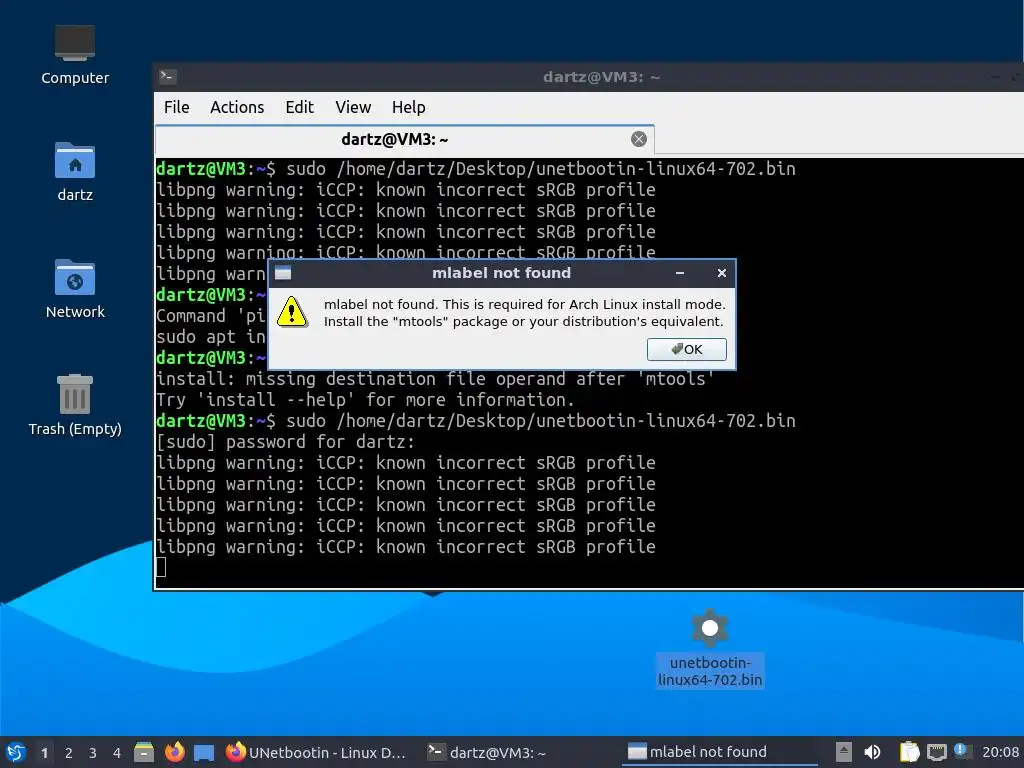This screenshot has height=768, width=1024.
Task: Click the show desktop panel icon
Action: pos(204,752)
